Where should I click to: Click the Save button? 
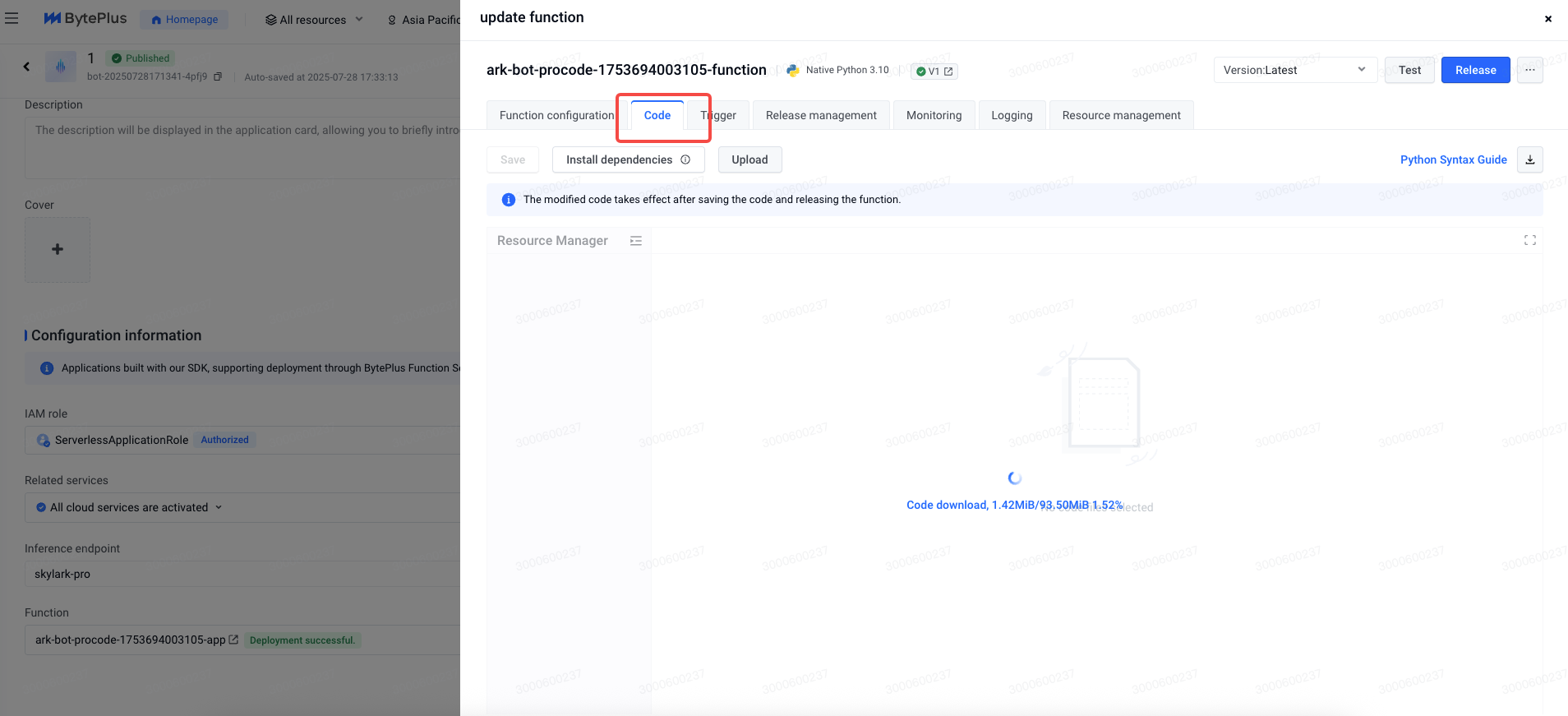click(x=513, y=159)
